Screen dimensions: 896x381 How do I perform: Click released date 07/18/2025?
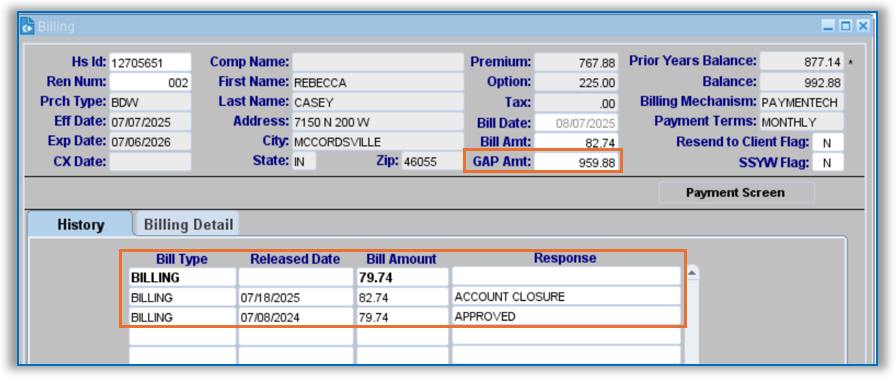(295, 297)
